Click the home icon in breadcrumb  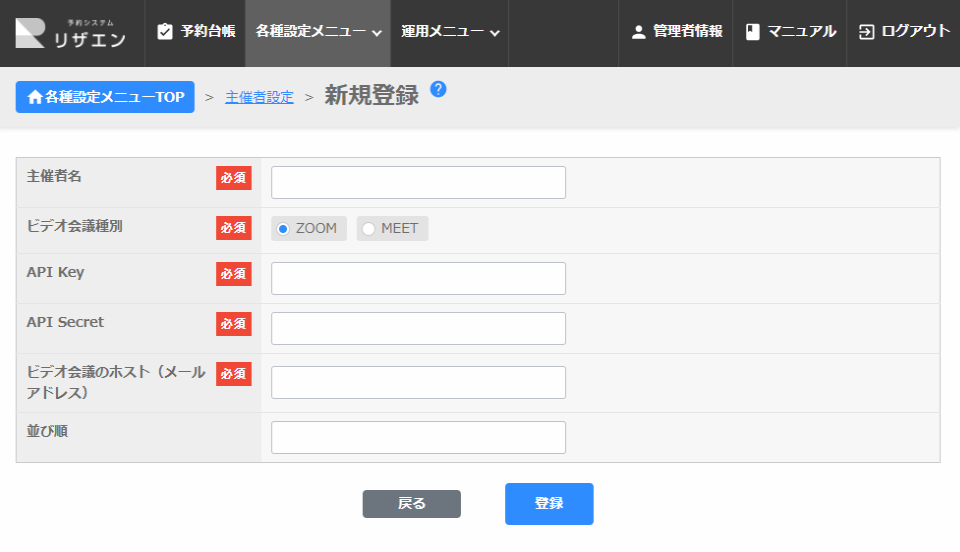tap(35, 97)
